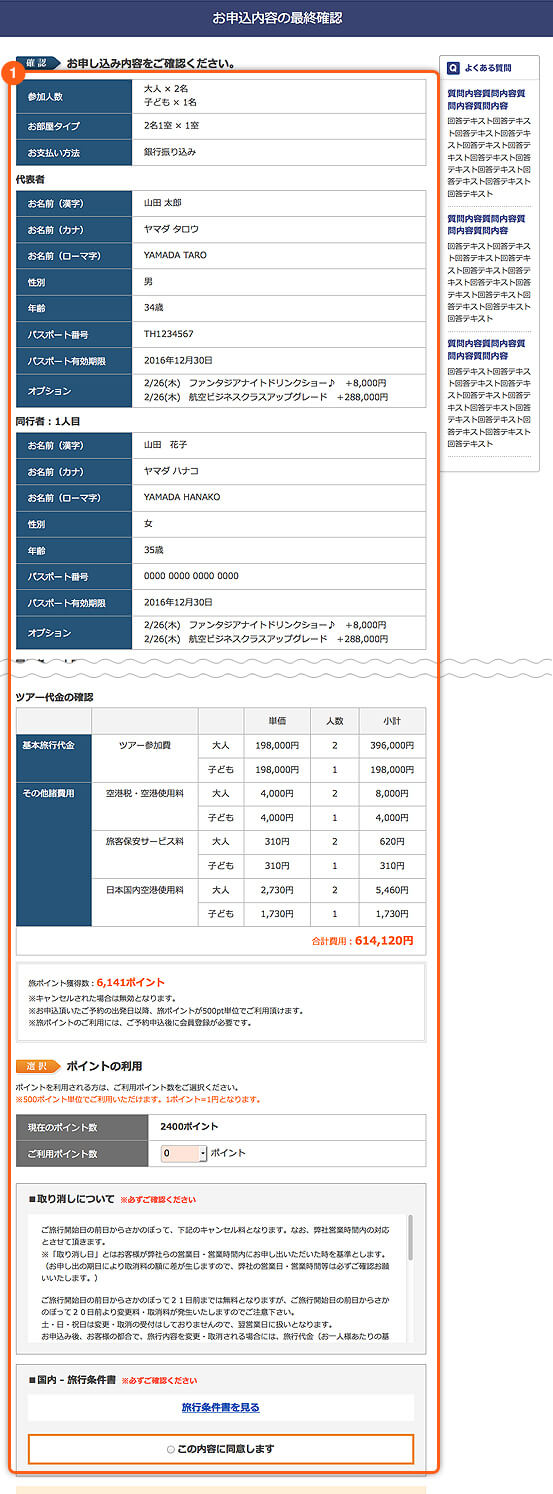Screen dimensions: 553x1494
Task: Click the page title お申込内容の最終確認
Action: [x=277, y=18]
